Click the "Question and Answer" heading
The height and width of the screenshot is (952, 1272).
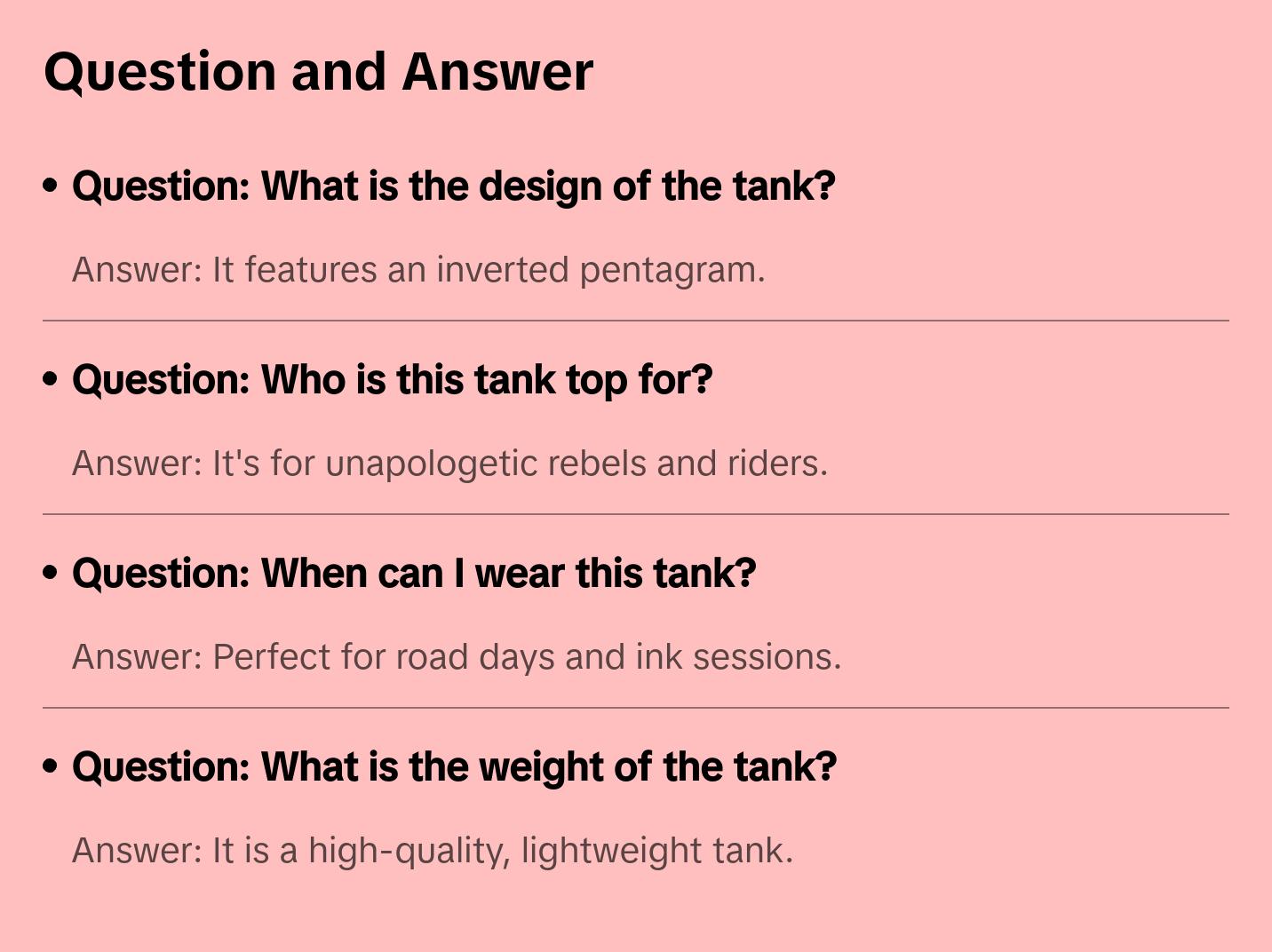[x=318, y=71]
